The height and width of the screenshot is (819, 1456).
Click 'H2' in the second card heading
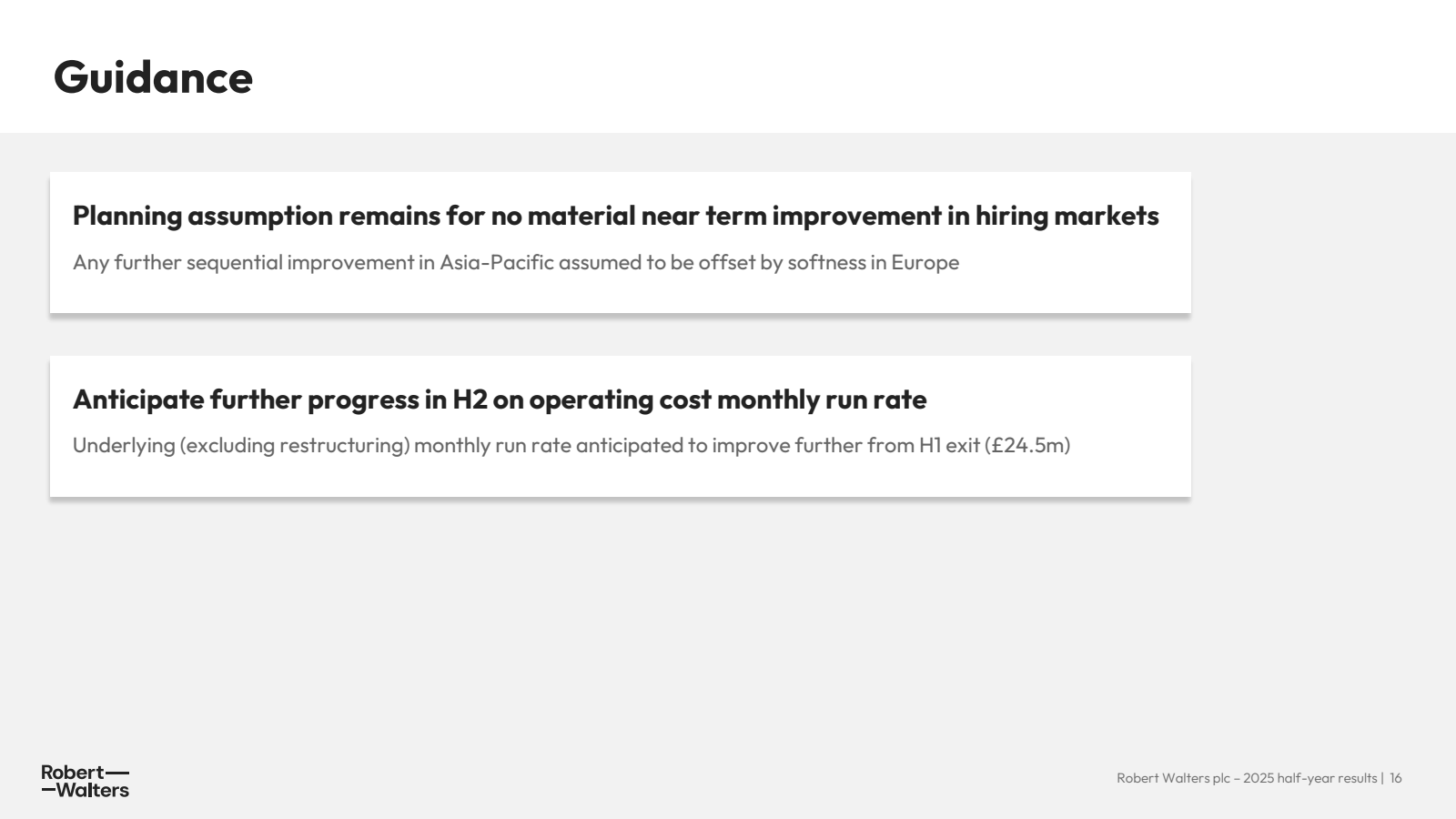470,399
